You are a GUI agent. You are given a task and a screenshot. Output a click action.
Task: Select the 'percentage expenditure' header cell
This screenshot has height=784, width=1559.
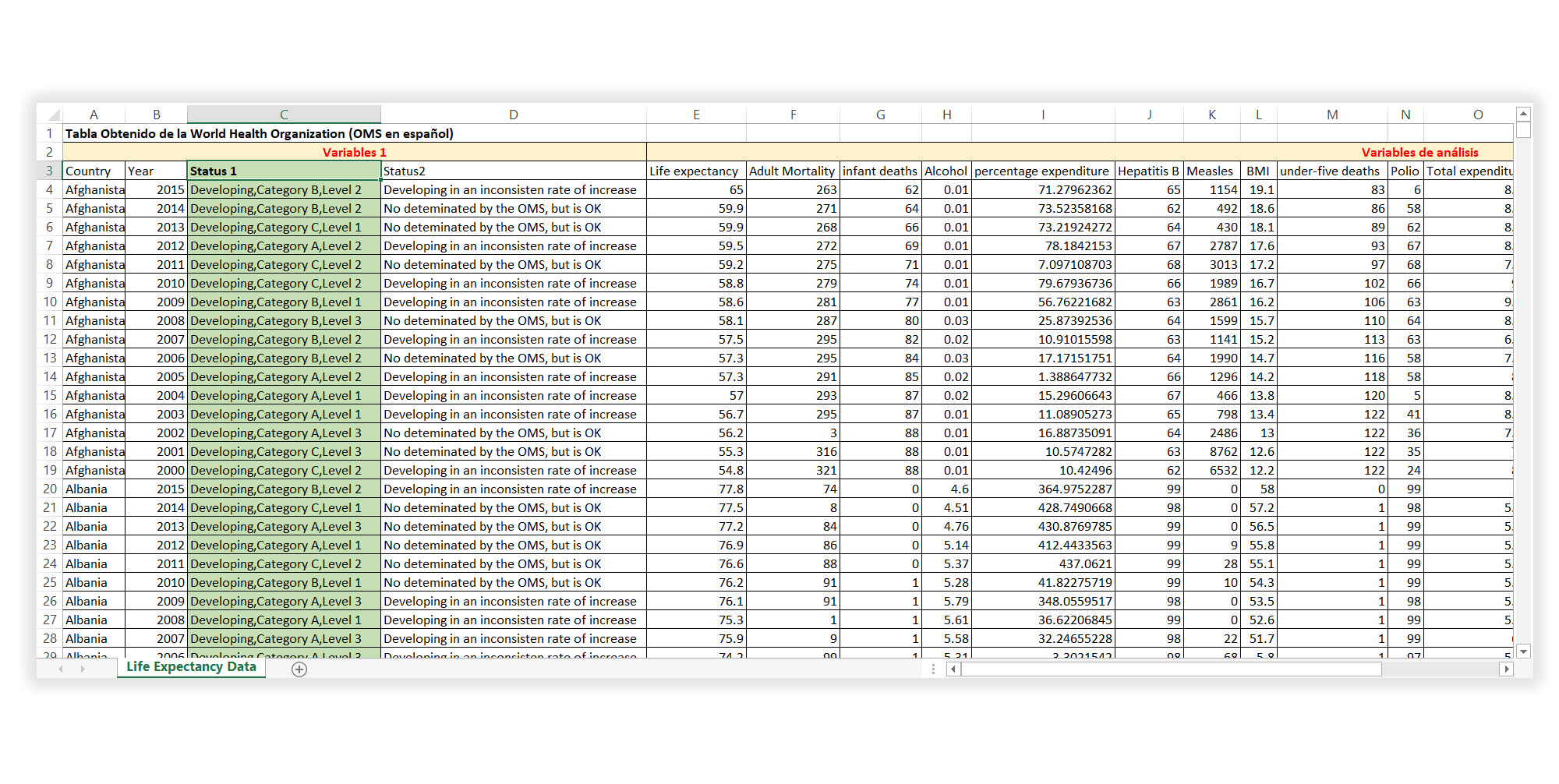pyautogui.click(x=1043, y=171)
